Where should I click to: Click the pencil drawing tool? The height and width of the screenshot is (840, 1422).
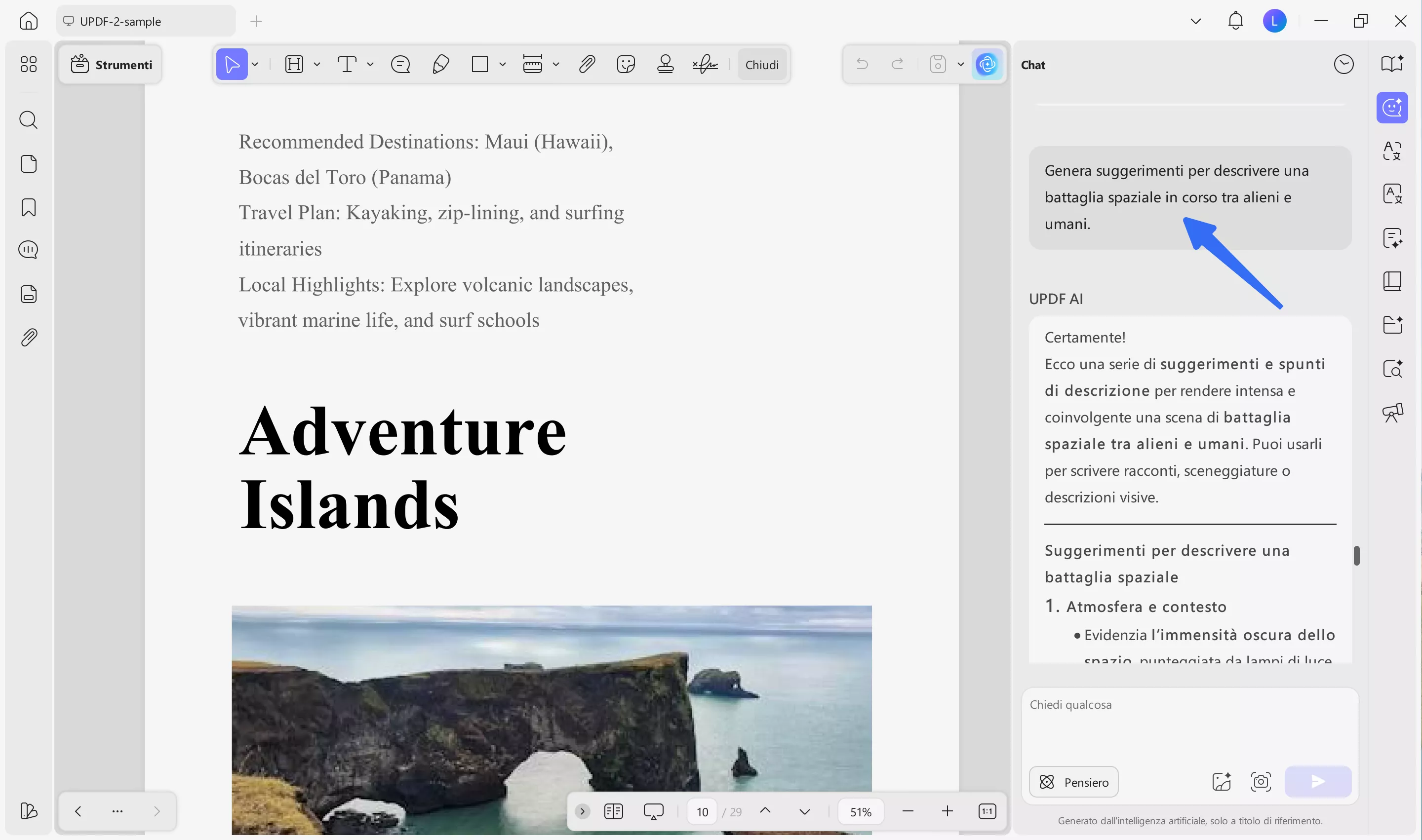coord(440,65)
